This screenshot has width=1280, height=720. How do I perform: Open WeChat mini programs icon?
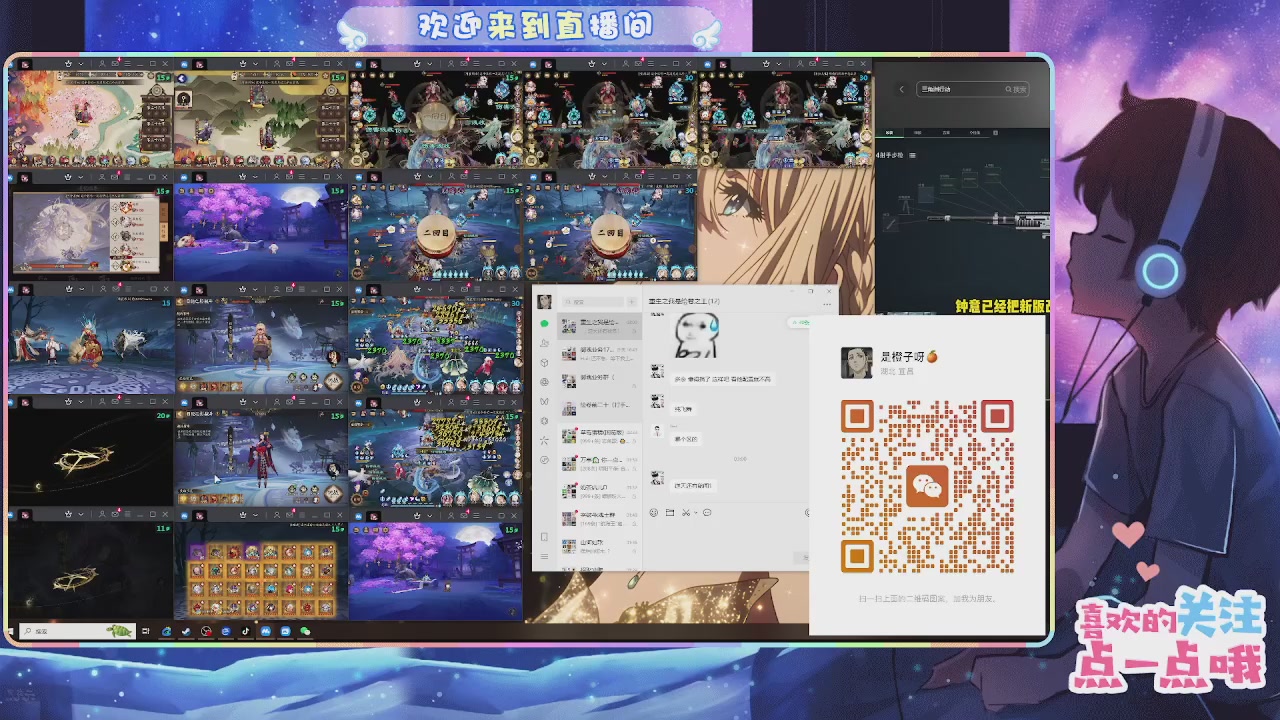[544, 459]
